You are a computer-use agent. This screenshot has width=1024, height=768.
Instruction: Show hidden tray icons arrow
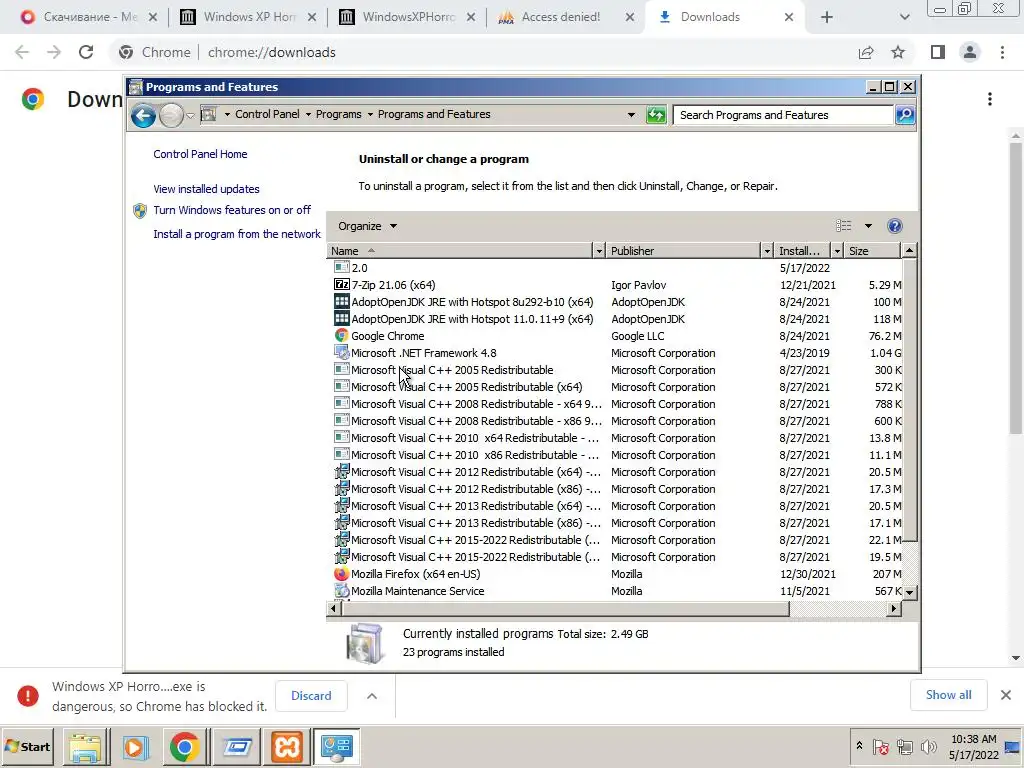point(859,746)
